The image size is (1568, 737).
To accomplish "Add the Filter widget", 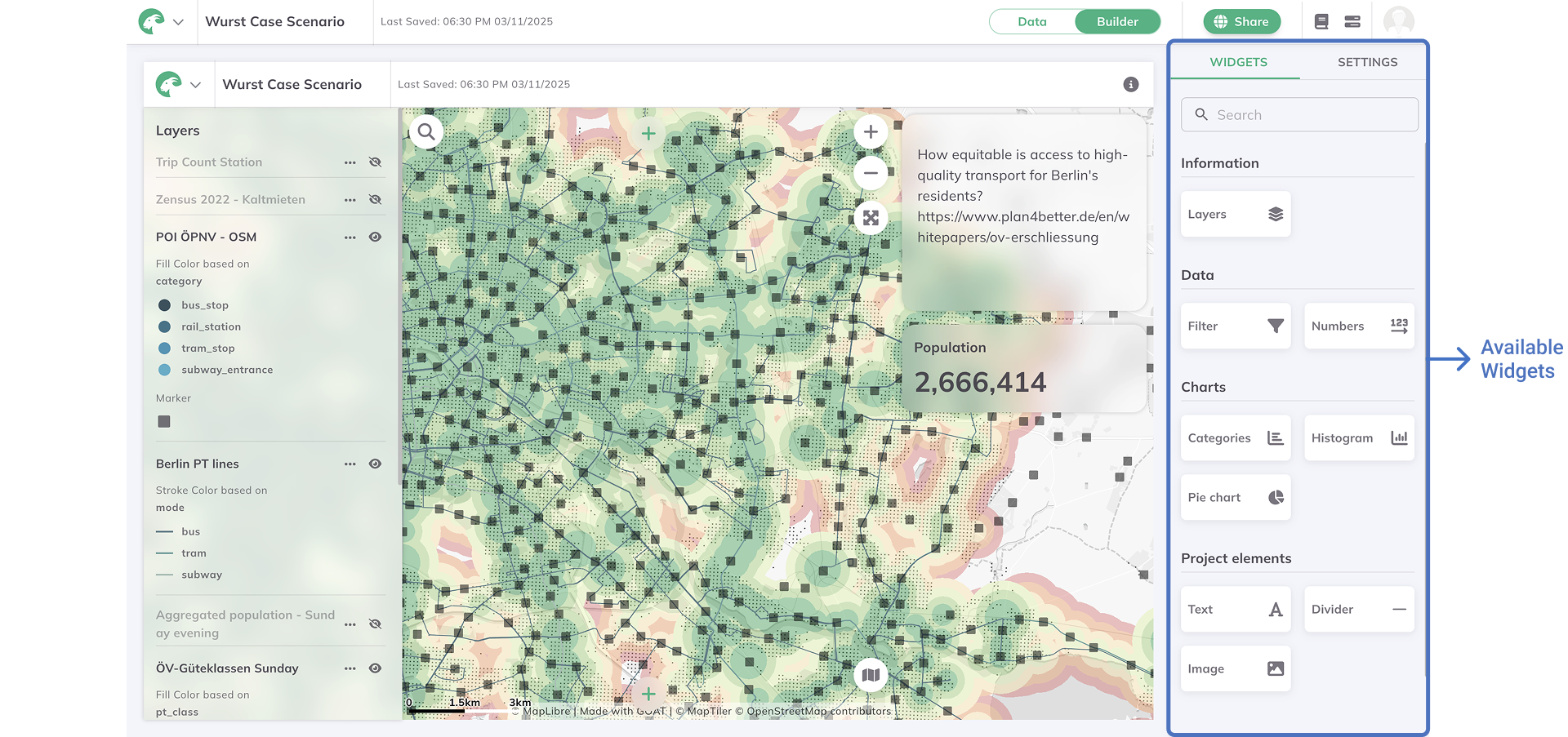I will tap(1235, 326).
